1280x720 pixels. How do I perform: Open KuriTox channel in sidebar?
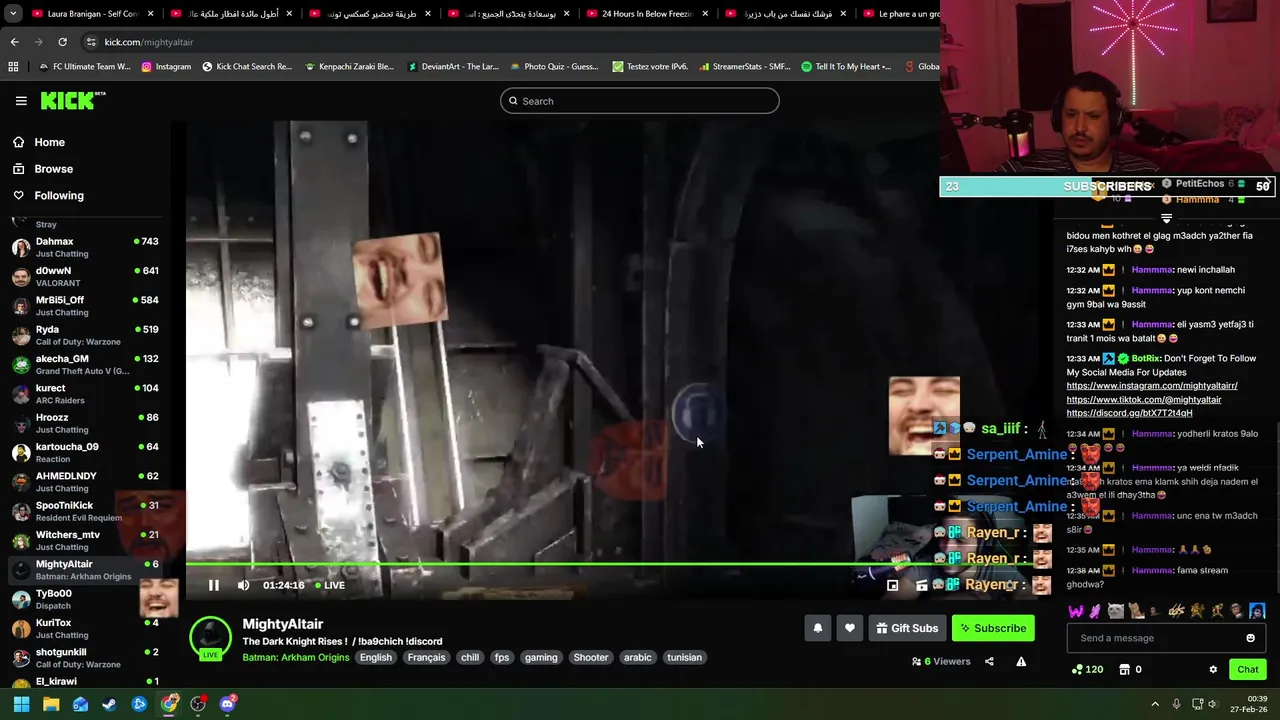pos(85,628)
